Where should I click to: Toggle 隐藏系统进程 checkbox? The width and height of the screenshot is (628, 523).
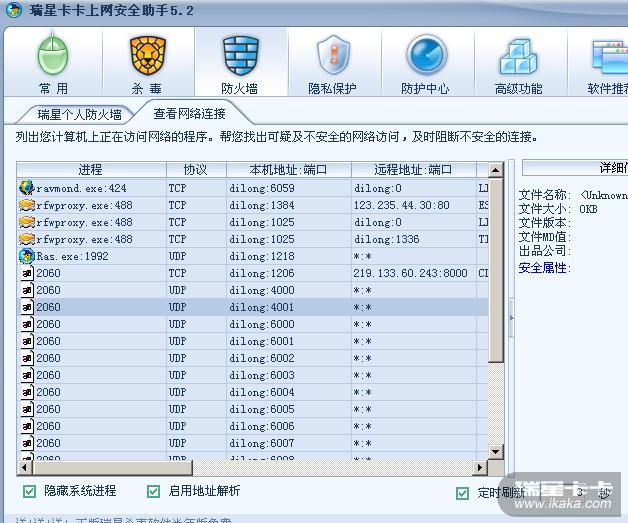pos(29,491)
